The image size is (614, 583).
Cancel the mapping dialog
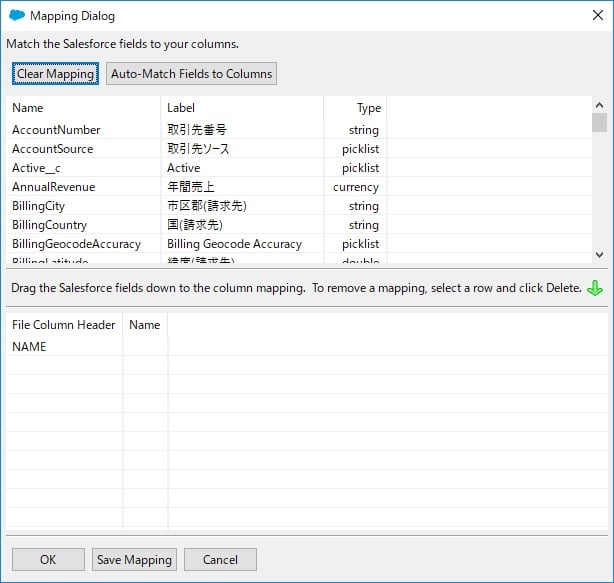point(220,559)
